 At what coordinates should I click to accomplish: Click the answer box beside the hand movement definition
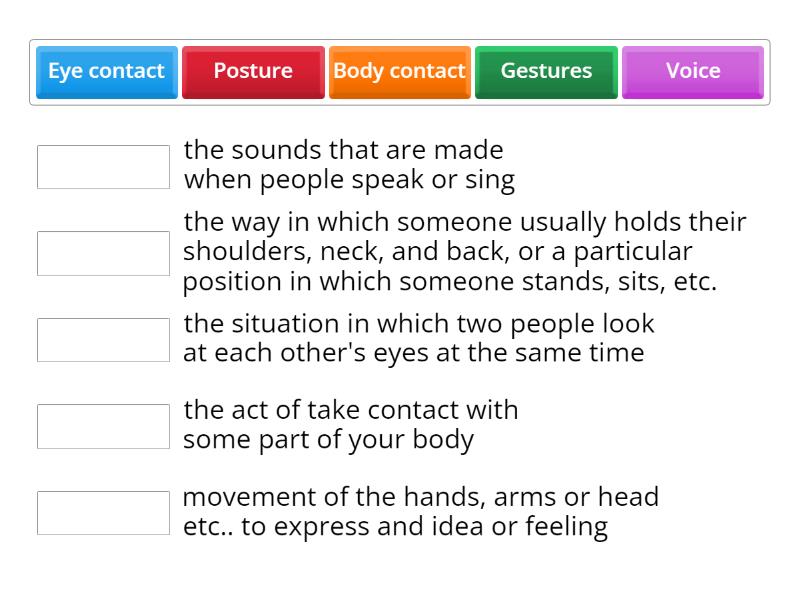point(102,513)
